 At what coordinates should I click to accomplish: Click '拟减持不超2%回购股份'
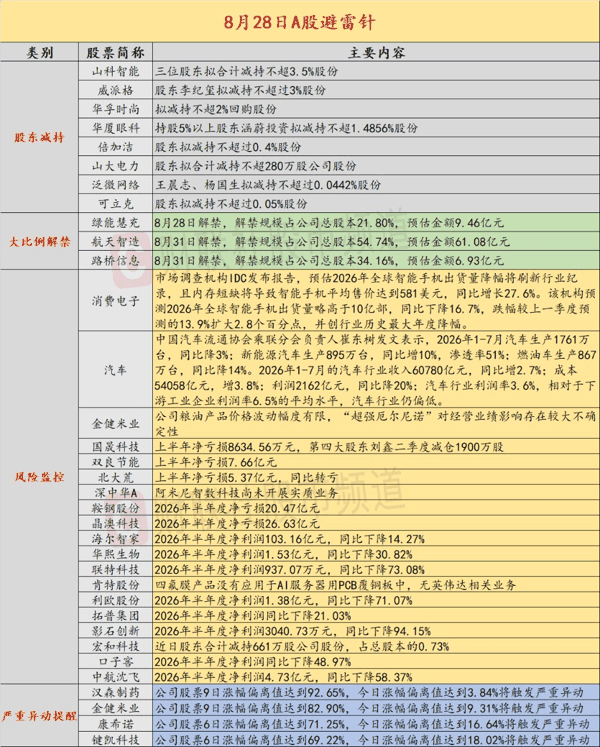coord(215,109)
